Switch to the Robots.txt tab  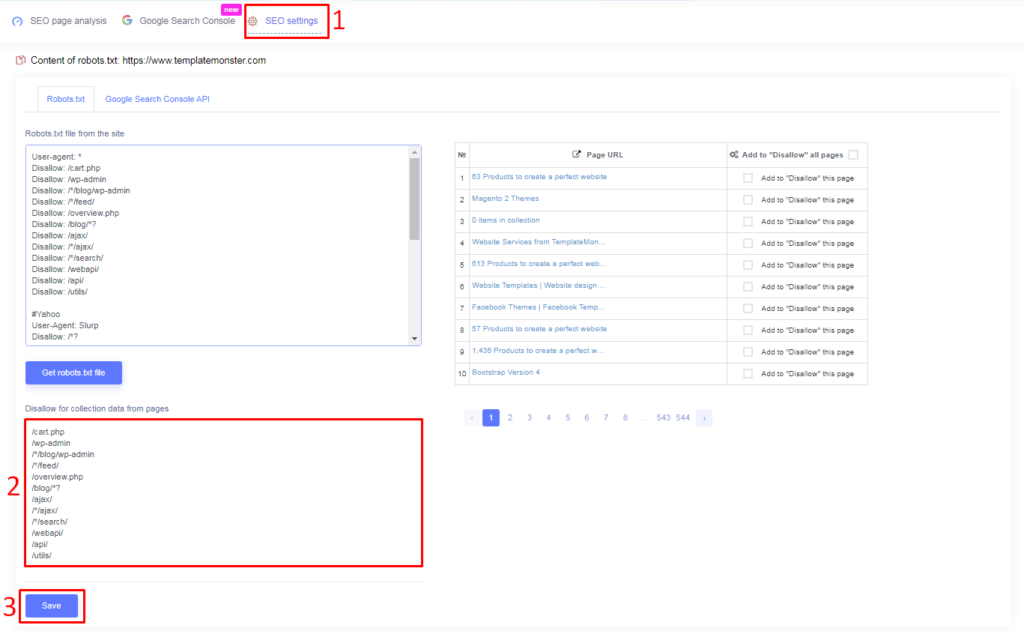click(x=65, y=98)
